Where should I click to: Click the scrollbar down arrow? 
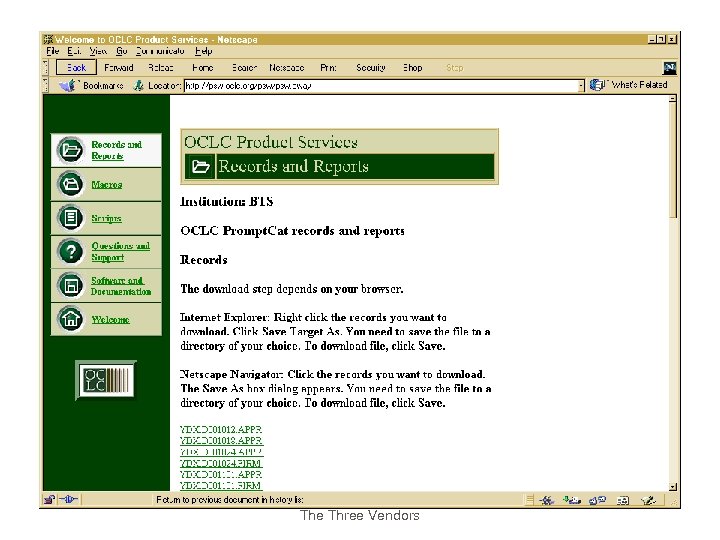(x=673, y=487)
